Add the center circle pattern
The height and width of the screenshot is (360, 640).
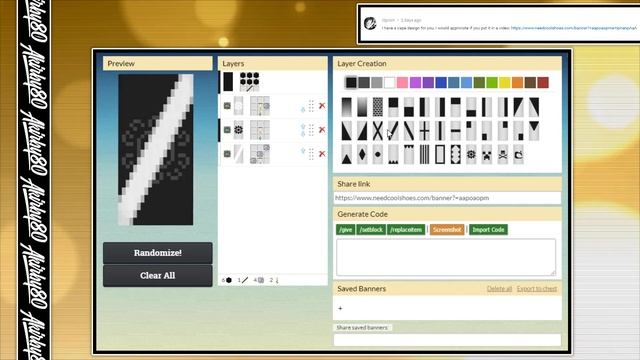coord(378,155)
